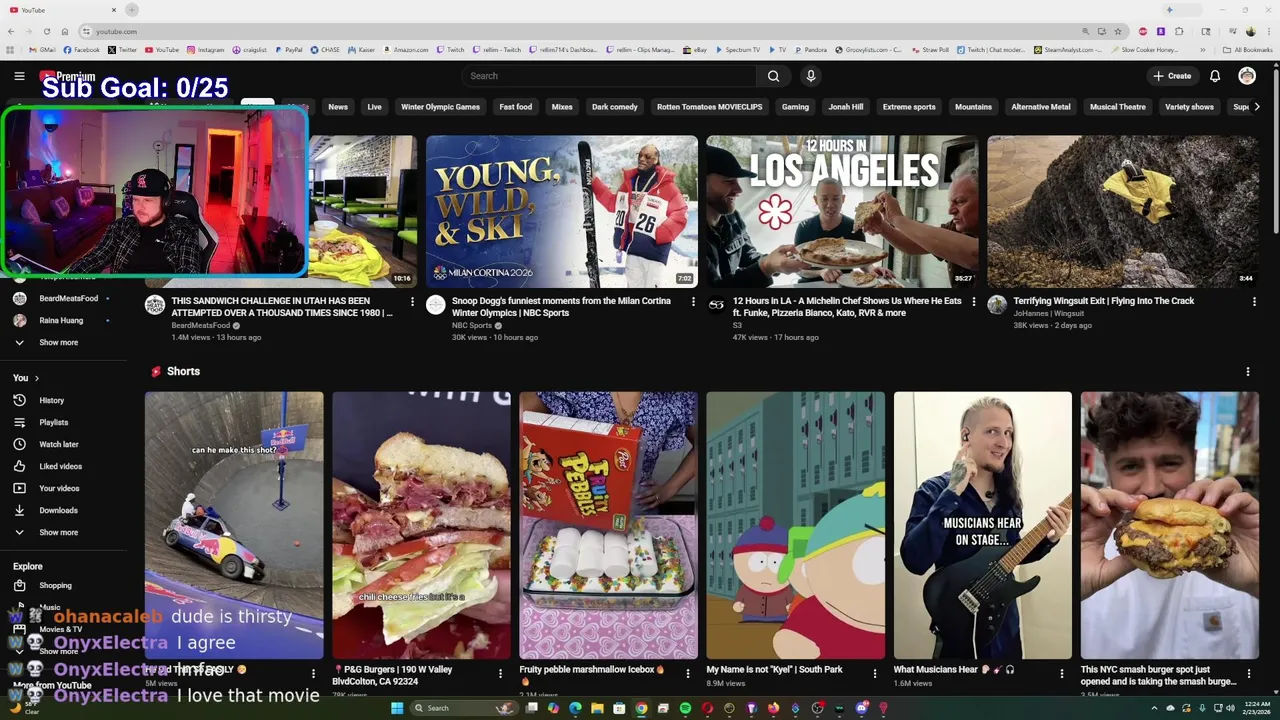
Task: Select the Live chip
Action: (x=374, y=107)
